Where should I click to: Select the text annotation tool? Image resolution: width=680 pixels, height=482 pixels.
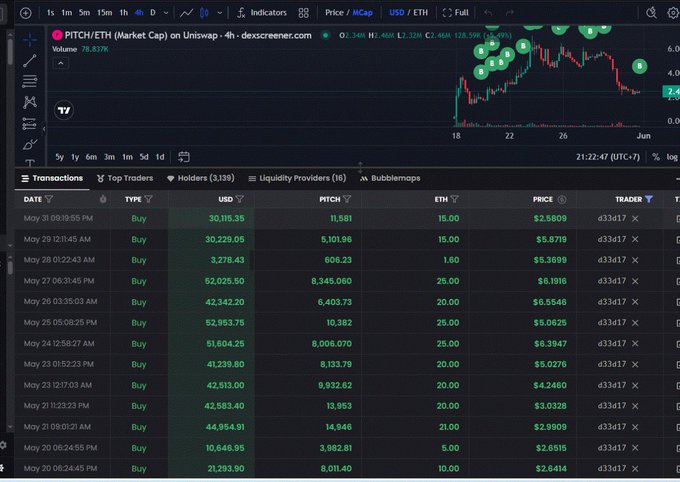[30, 163]
